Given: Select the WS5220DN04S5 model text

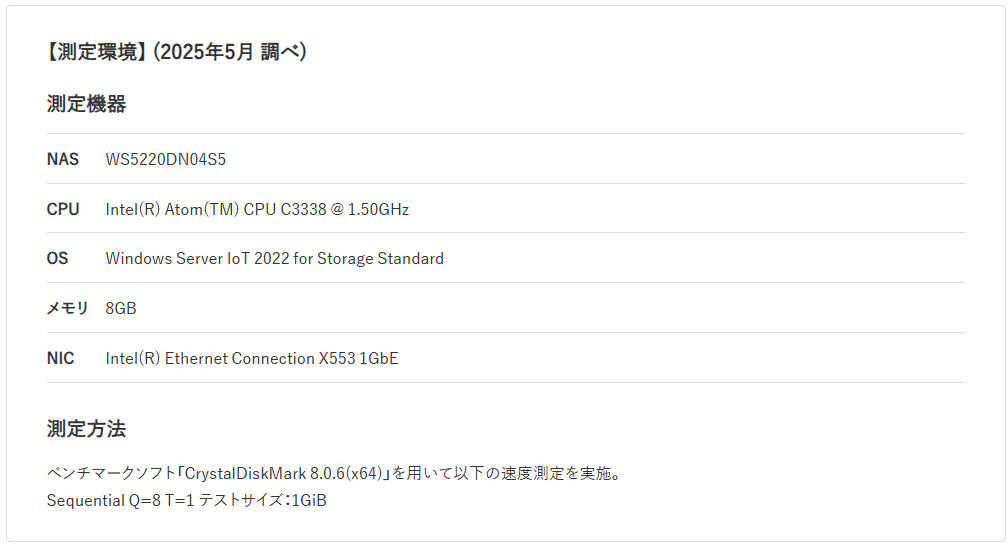Looking at the screenshot, I should 166,159.
